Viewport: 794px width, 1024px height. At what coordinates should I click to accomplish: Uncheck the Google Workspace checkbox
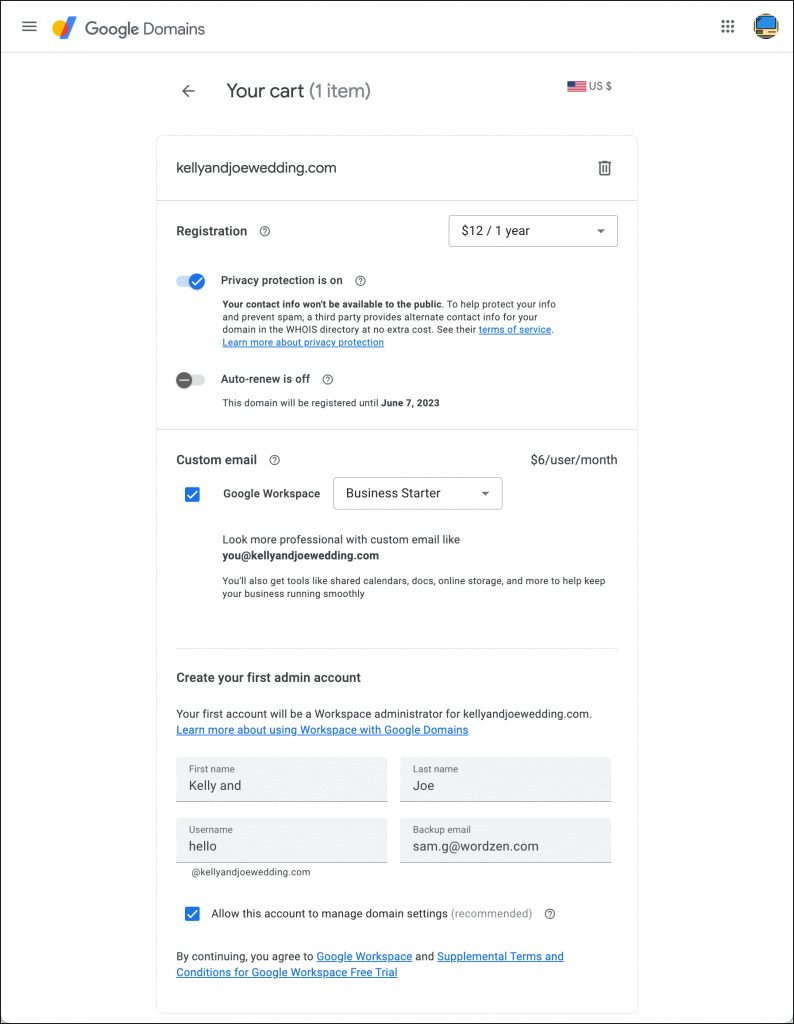coord(192,494)
